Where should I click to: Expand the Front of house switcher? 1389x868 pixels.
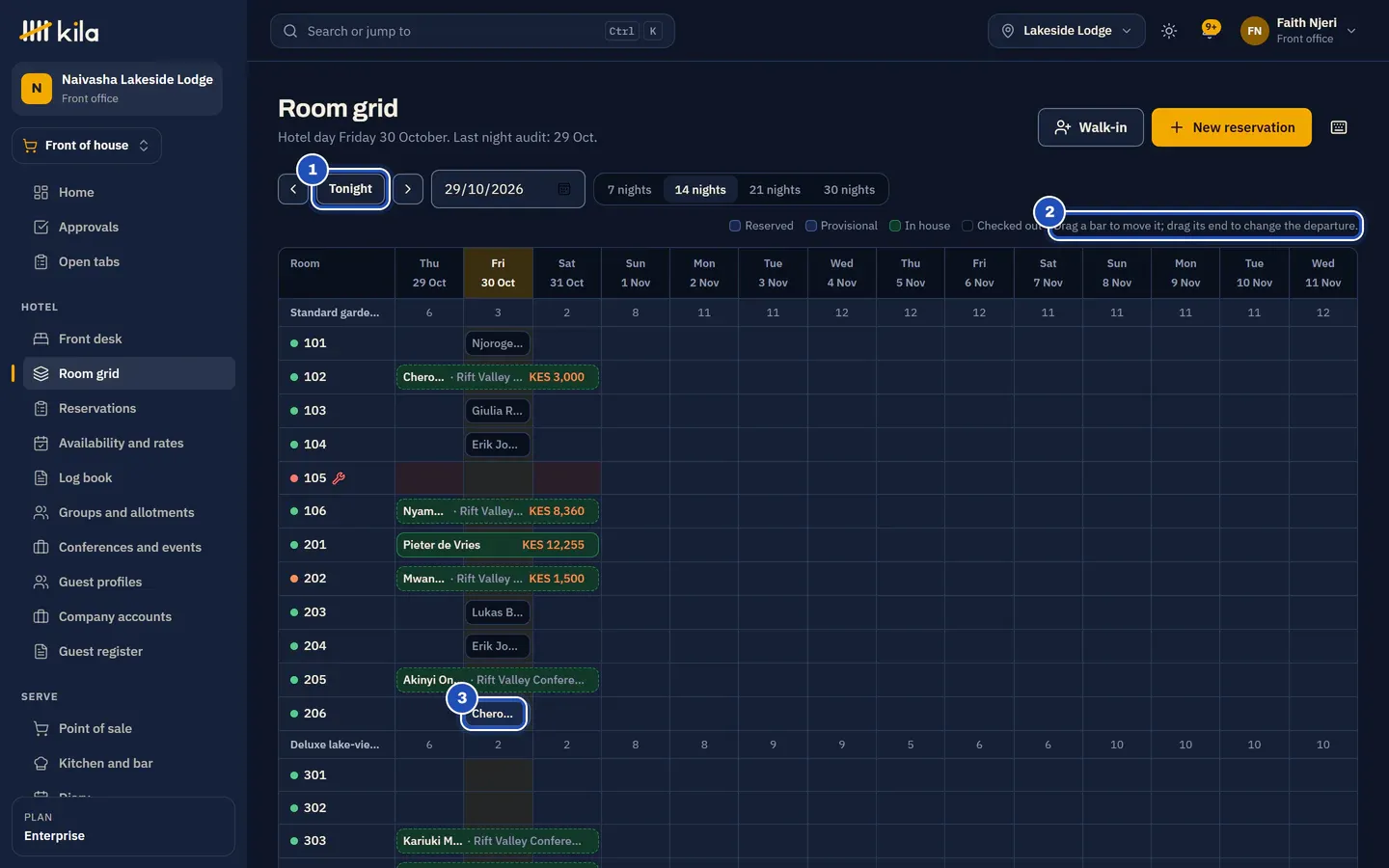point(87,146)
